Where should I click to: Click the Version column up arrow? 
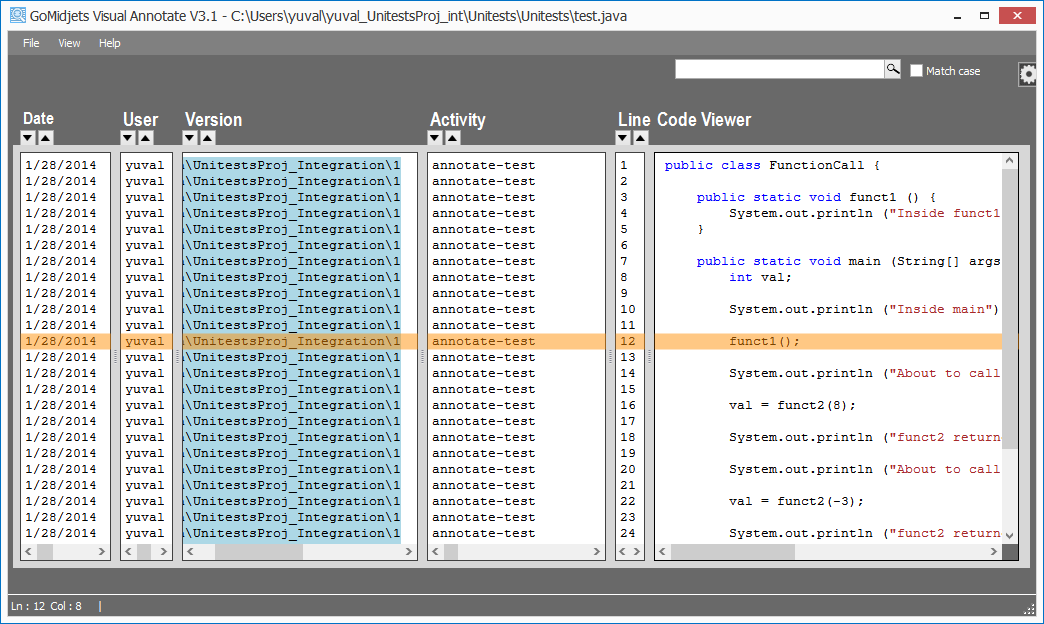click(208, 138)
